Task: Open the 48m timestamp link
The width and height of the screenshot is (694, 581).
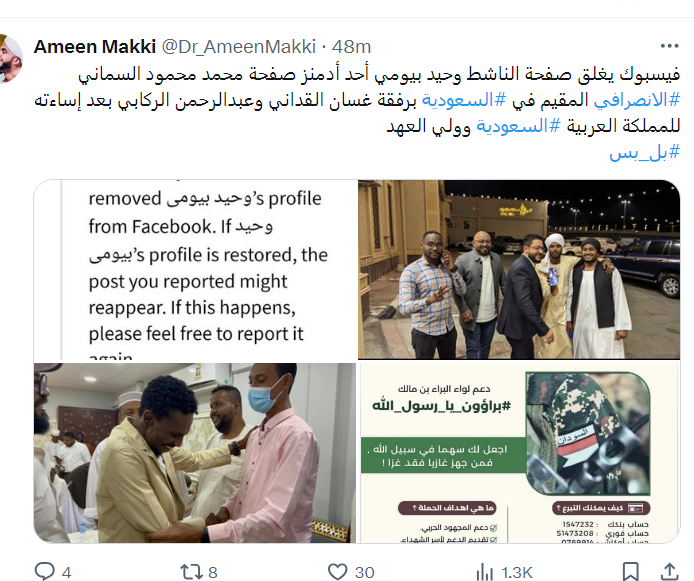Action: [x=351, y=46]
